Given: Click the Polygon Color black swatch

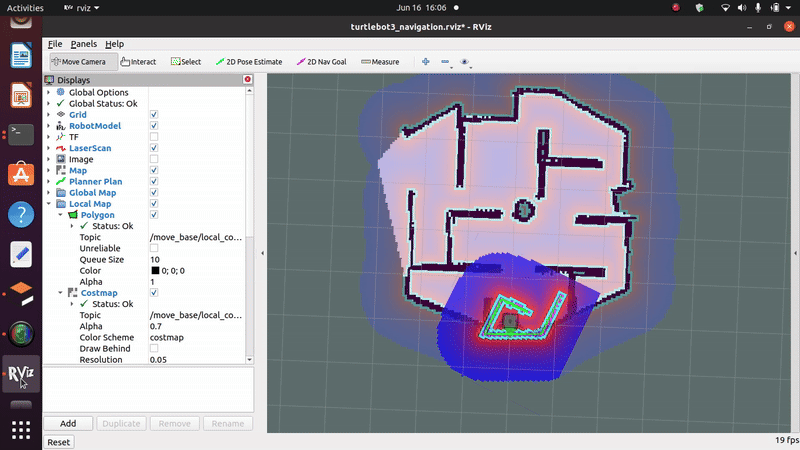Looking at the screenshot, I should pos(155,270).
